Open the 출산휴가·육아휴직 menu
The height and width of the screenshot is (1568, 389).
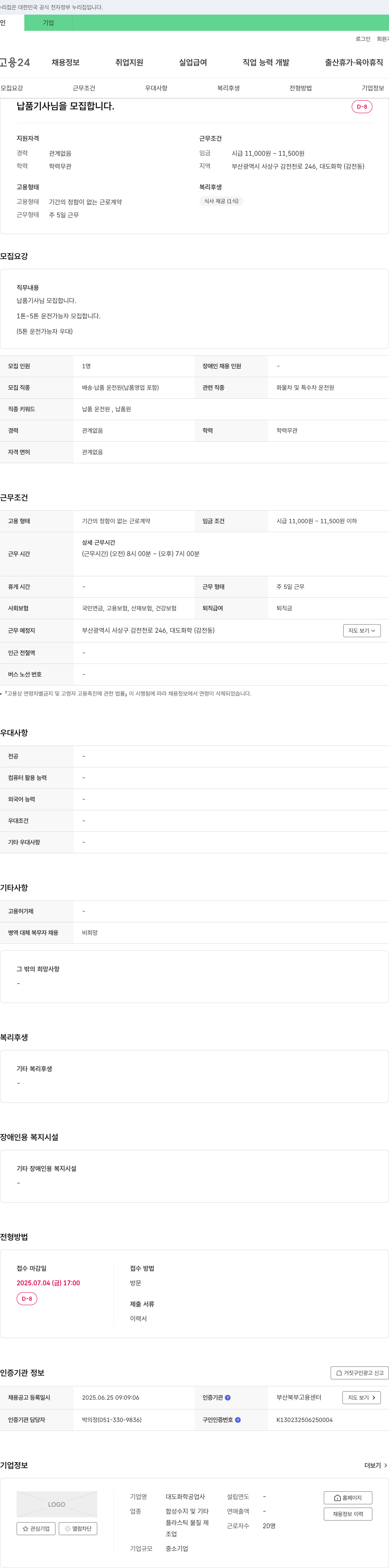click(x=354, y=62)
